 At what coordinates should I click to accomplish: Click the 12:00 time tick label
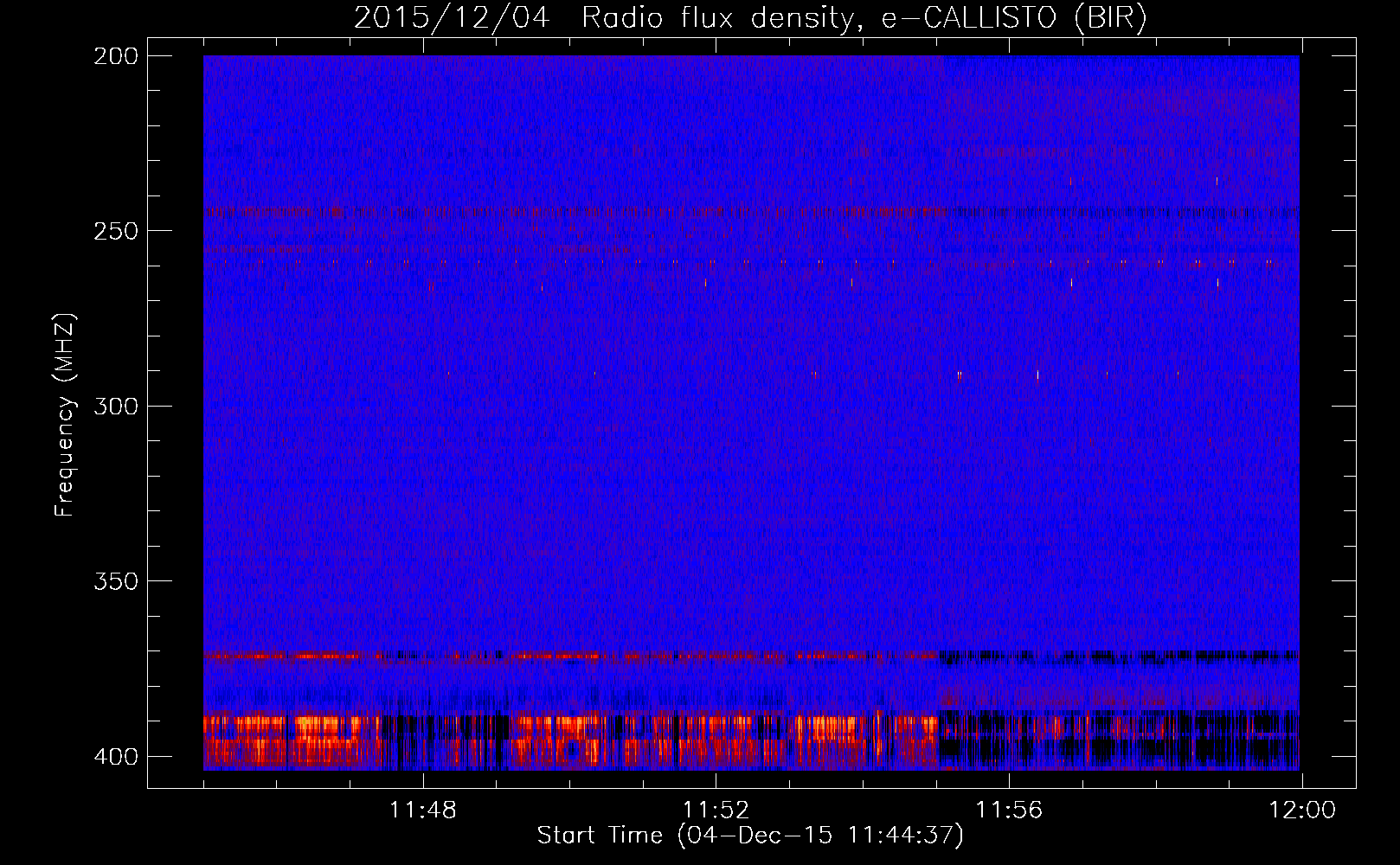(x=1302, y=811)
